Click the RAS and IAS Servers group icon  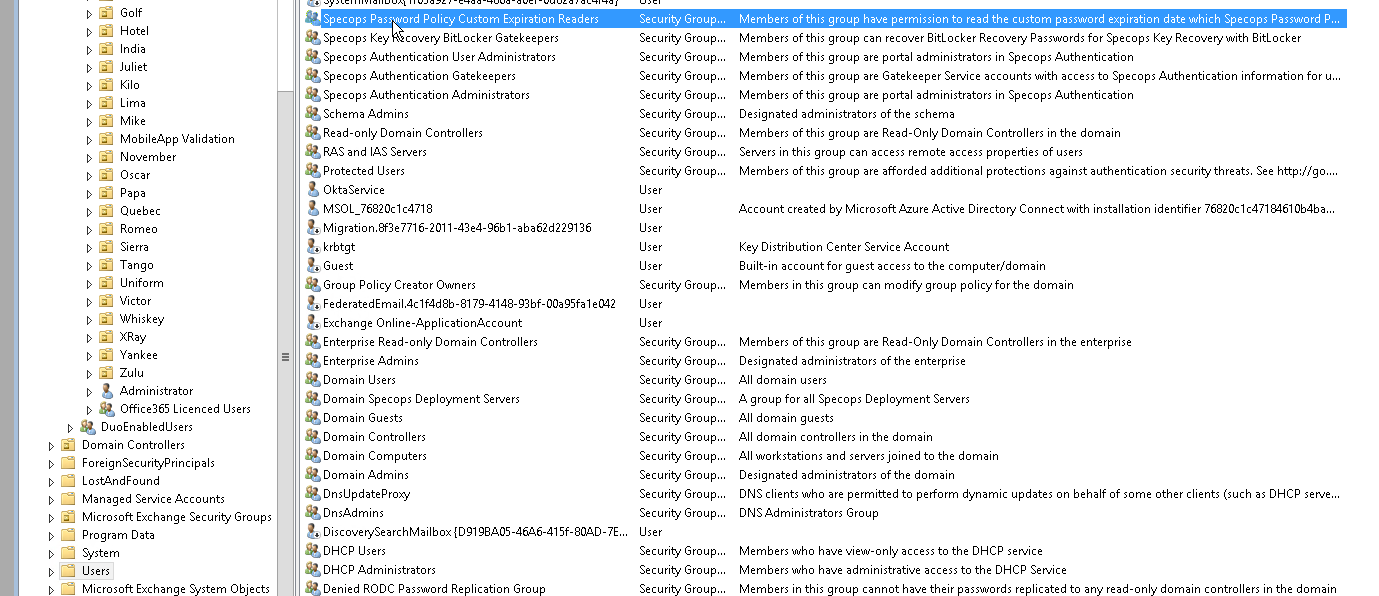312,152
